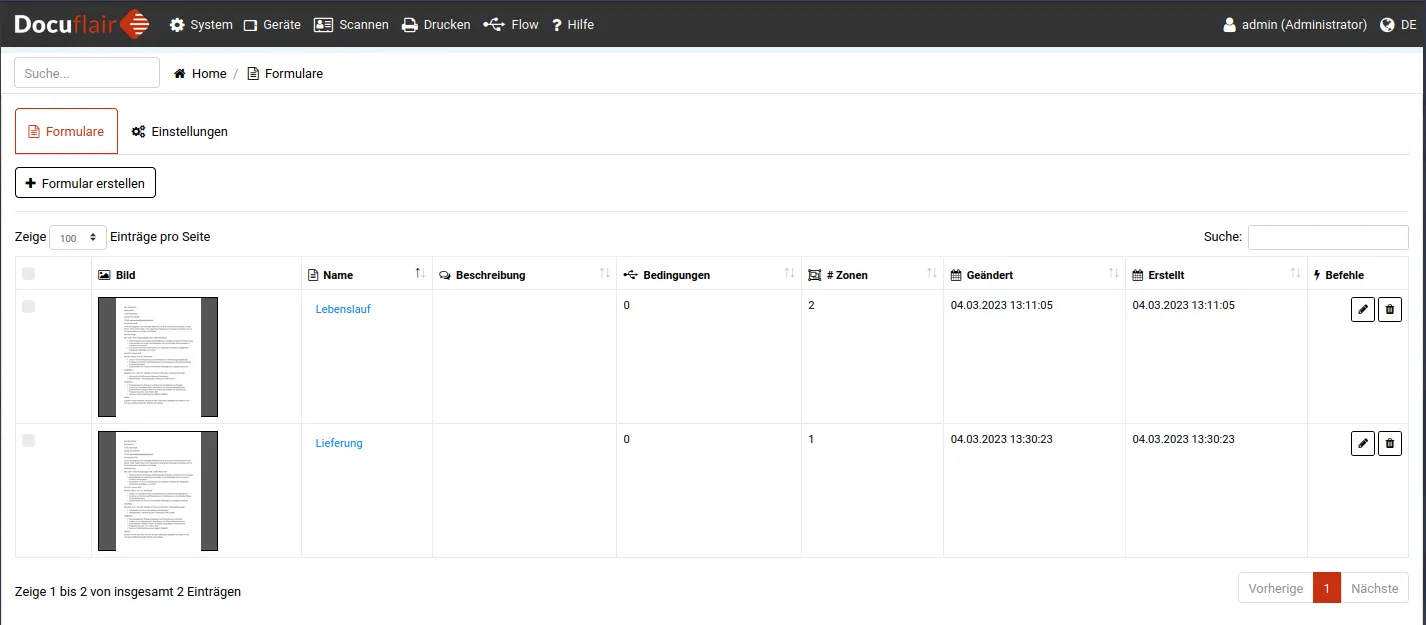
Task: Click the trash icon for Lebenslauf
Action: pos(1390,310)
